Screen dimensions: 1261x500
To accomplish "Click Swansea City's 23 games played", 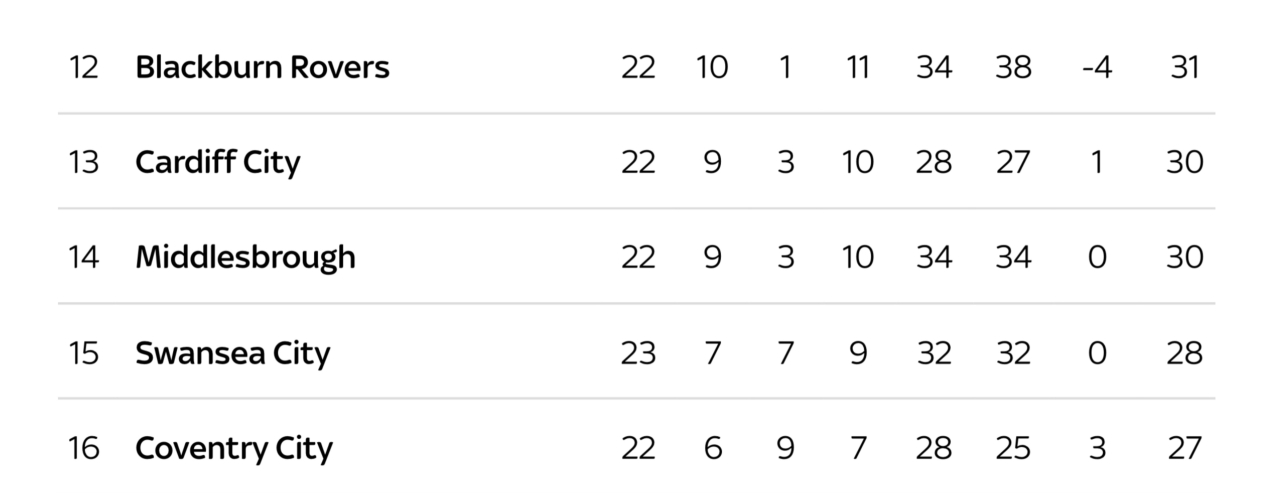I will coord(638,353).
